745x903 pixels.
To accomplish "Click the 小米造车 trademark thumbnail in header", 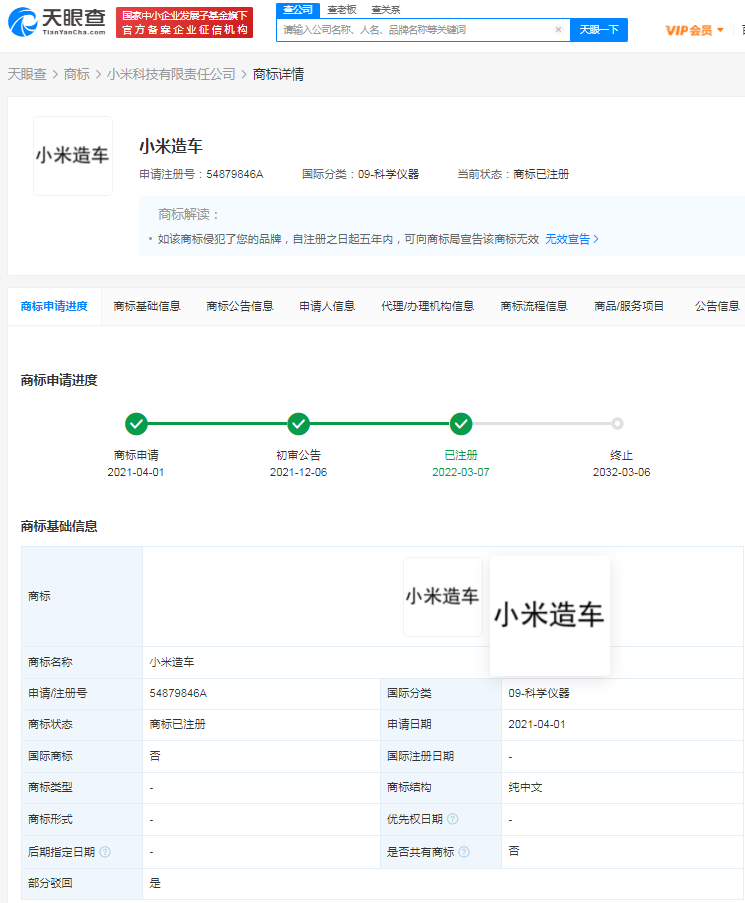I will (73, 156).
